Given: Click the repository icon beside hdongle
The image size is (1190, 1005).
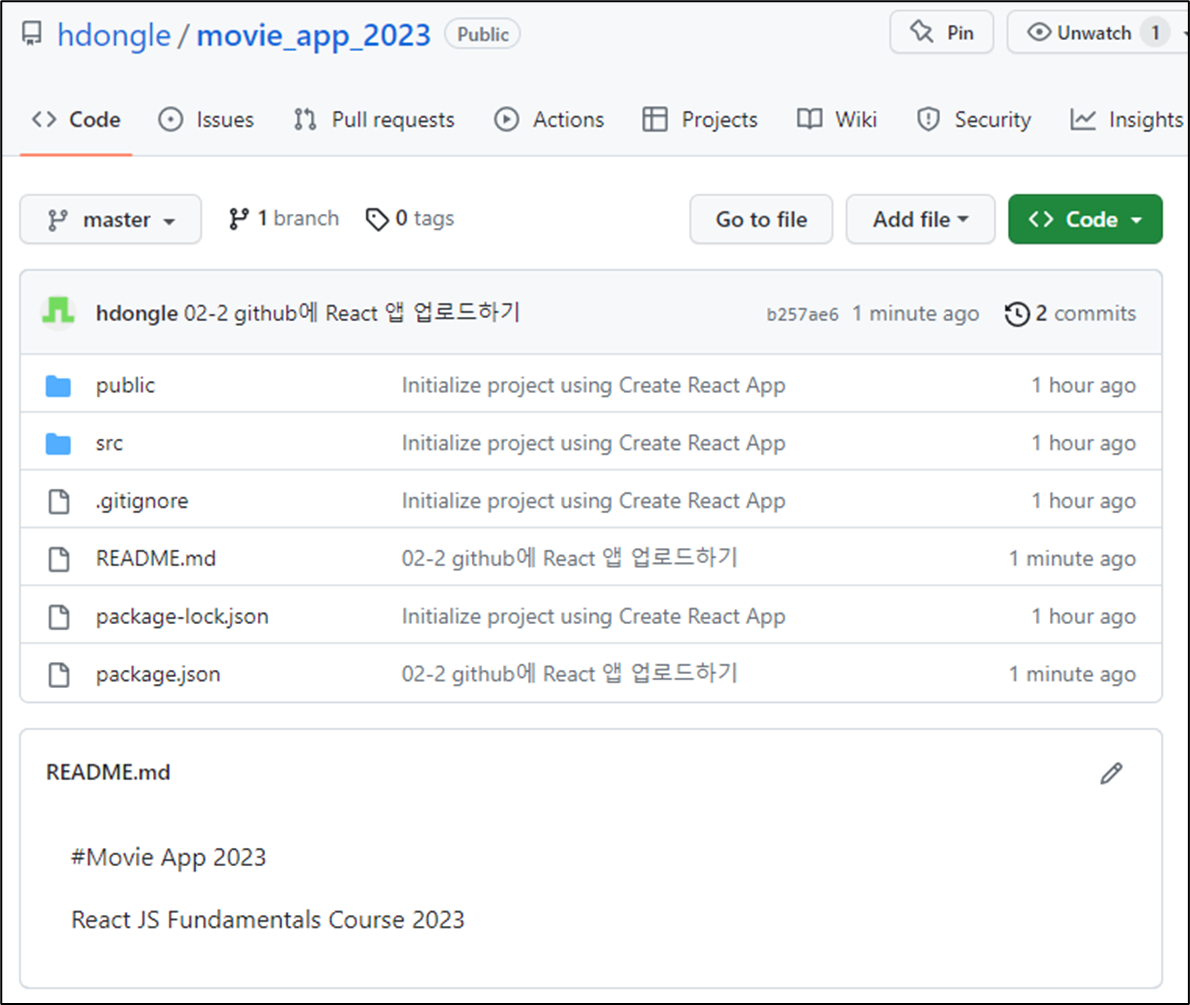Looking at the screenshot, I should 32,34.
